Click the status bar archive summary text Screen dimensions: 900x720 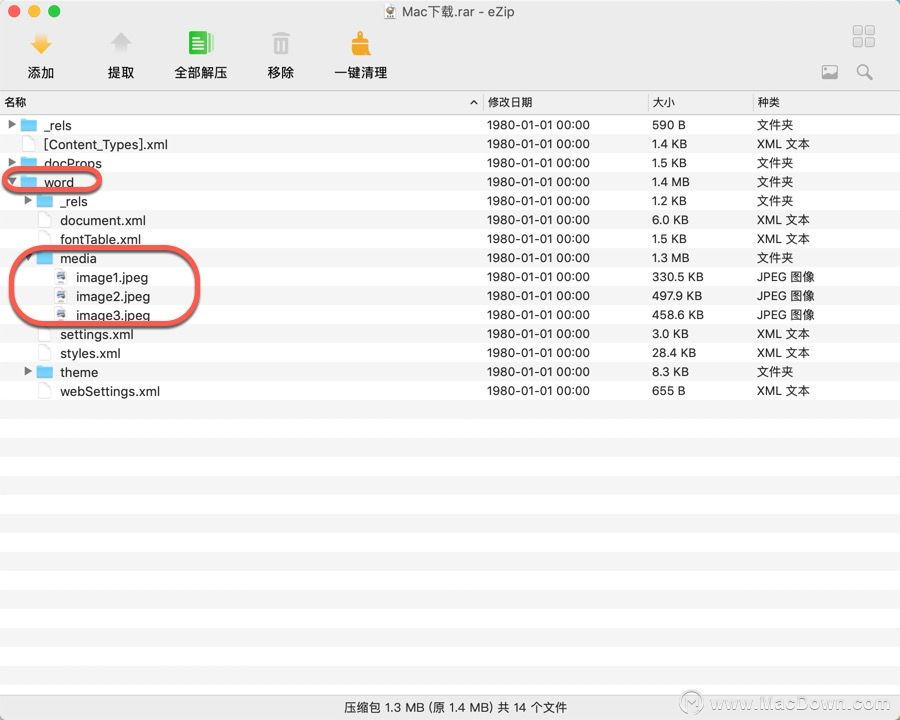(455, 707)
